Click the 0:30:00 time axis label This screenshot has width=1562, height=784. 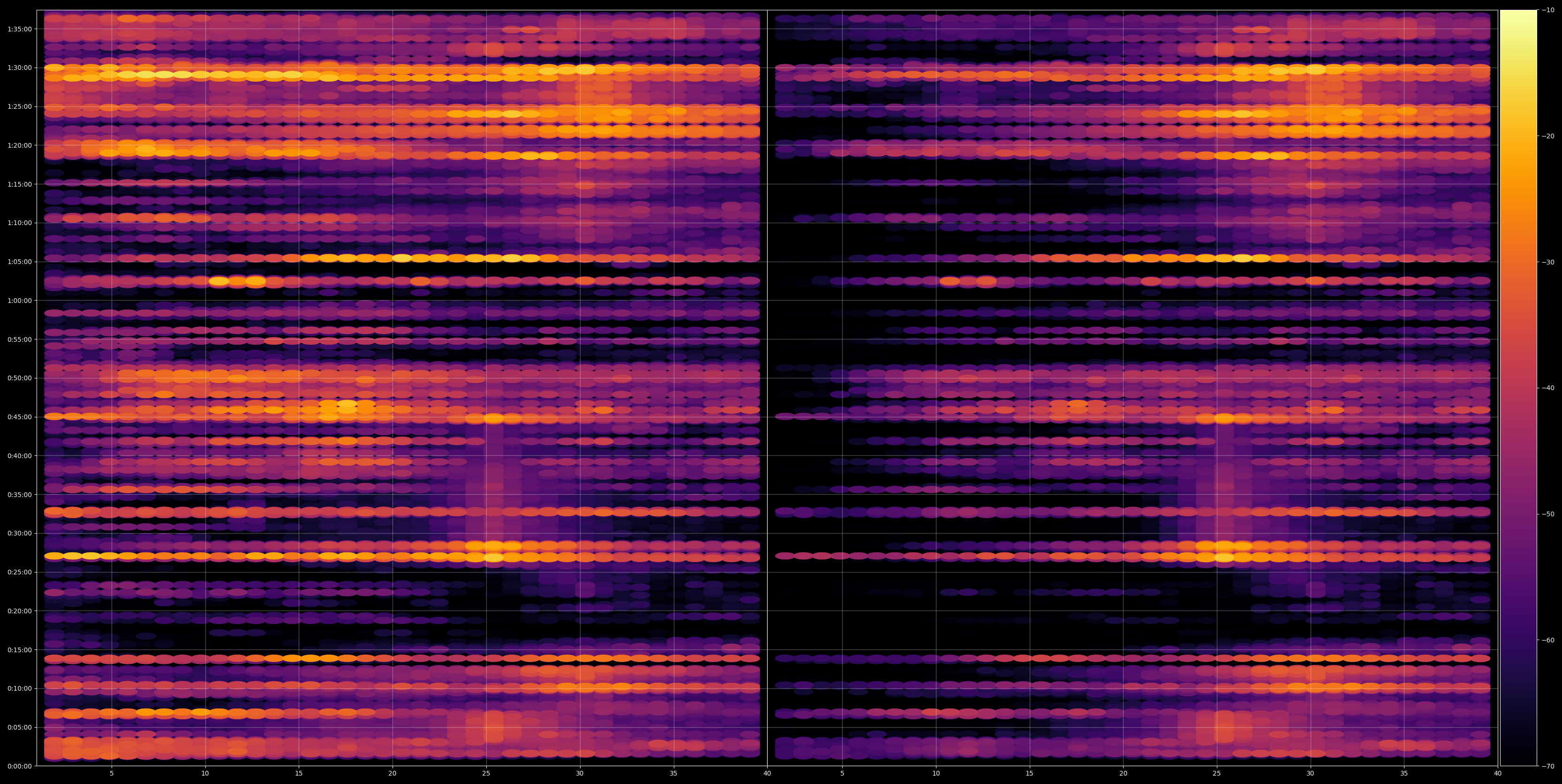(x=19, y=534)
